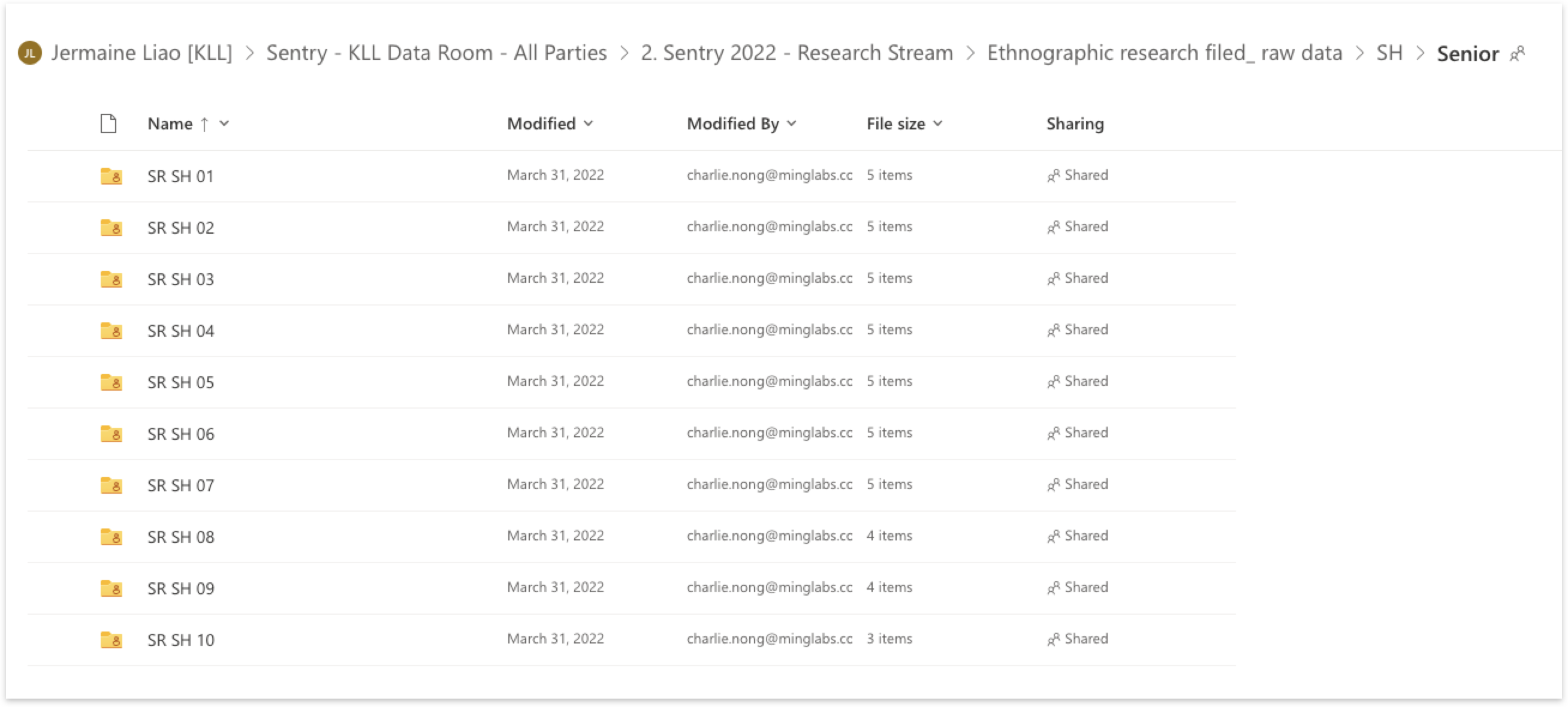
Task: Go back to the SH breadcrumb folder
Action: [1389, 53]
